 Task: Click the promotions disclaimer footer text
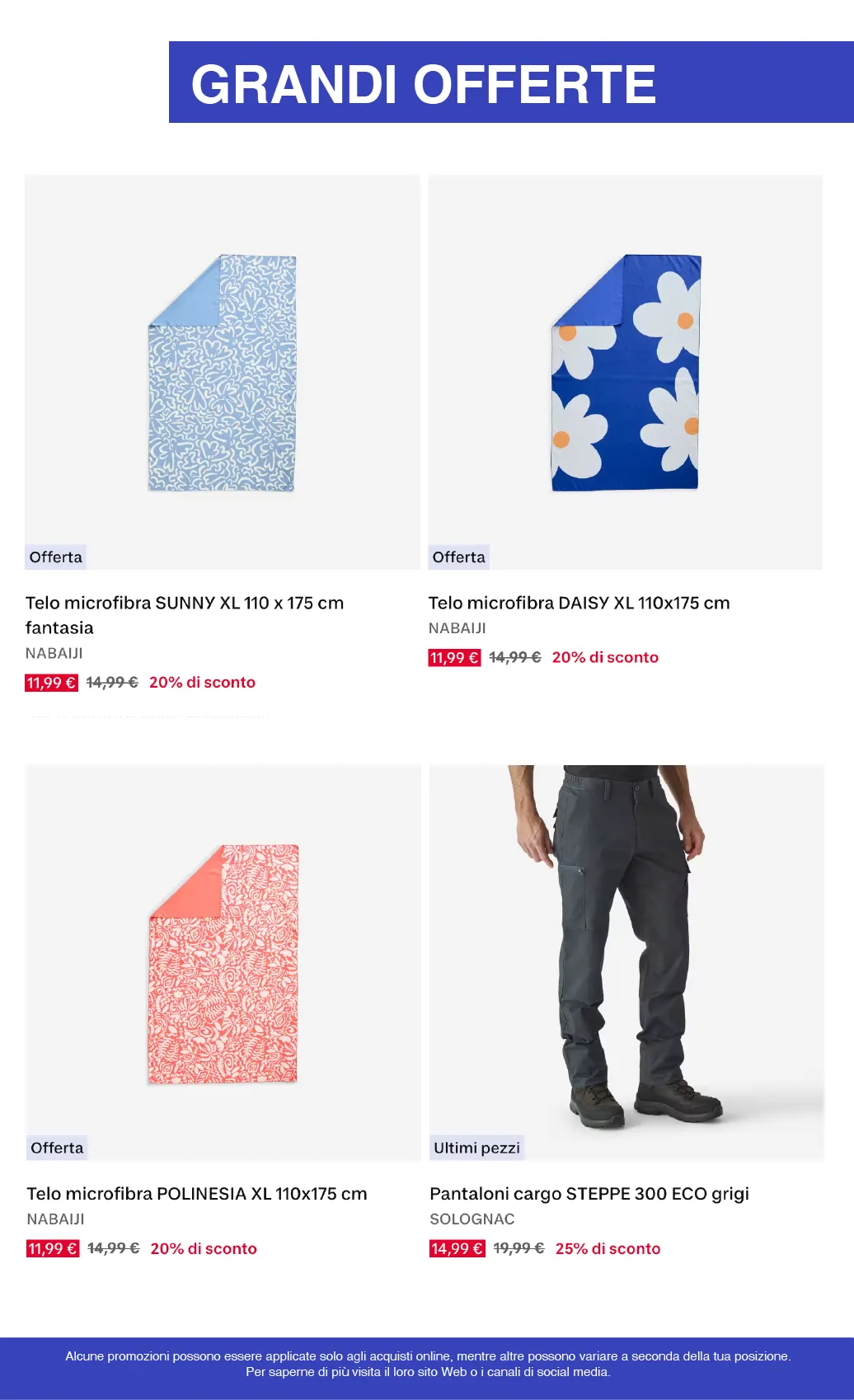tap(427, 1364)
